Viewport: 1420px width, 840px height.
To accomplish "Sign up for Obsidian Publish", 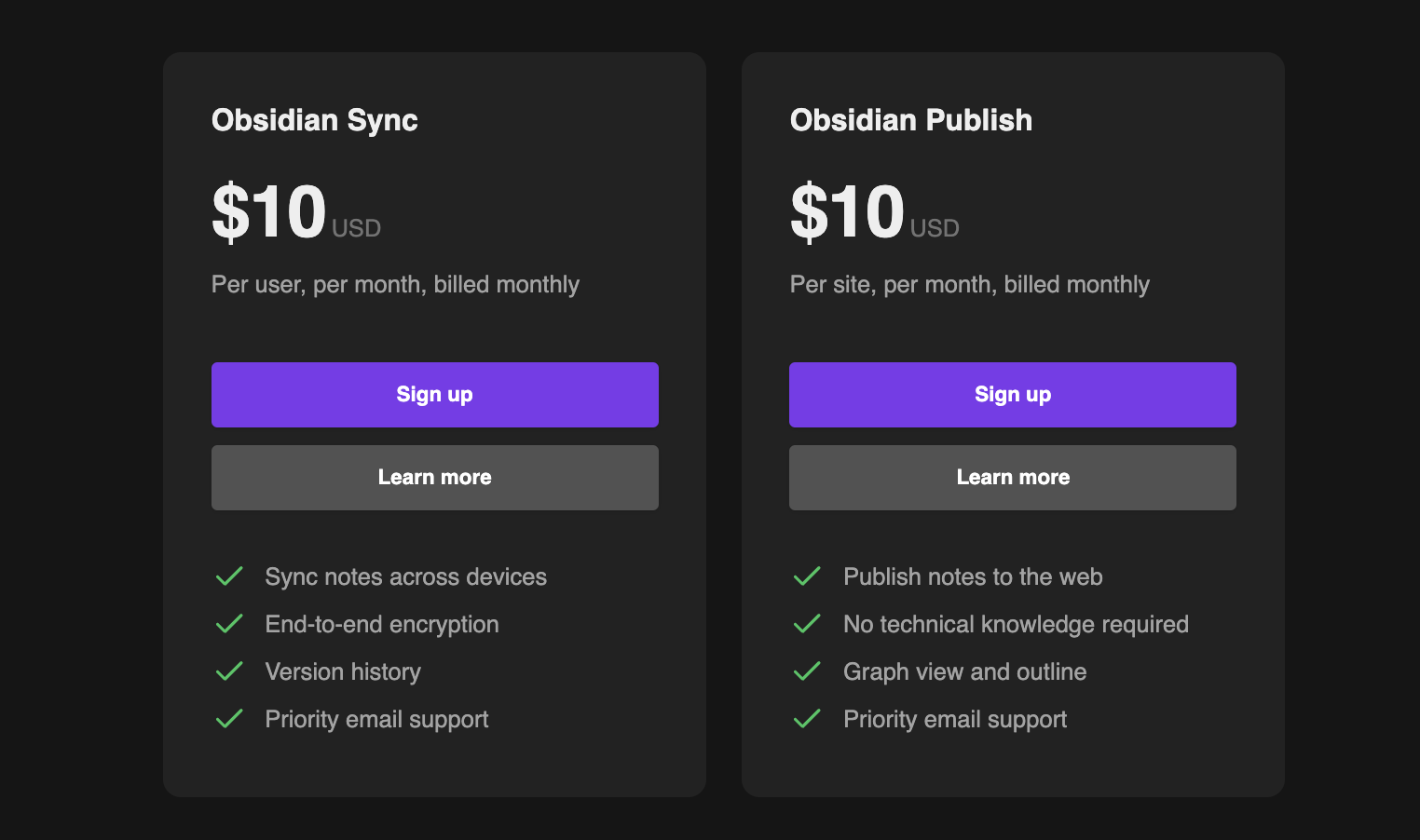I will (1012, 395).
